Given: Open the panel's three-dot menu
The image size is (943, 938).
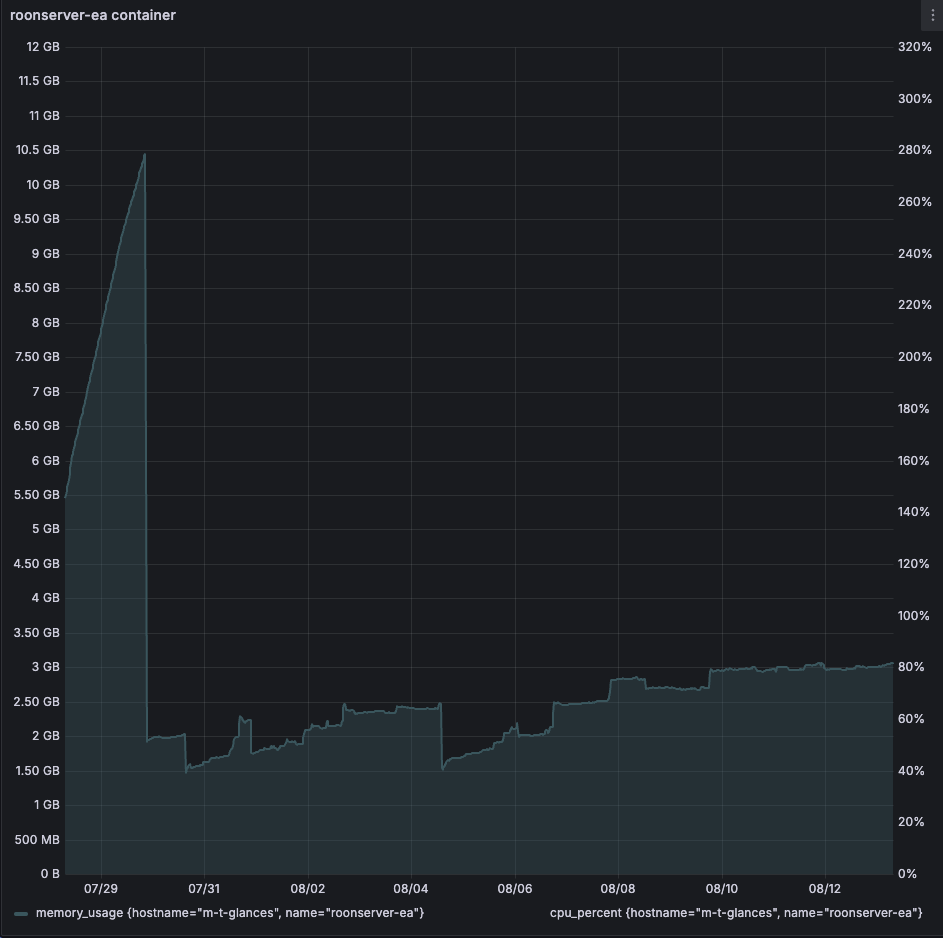Looking at the screenshot, I should point(932,15).
